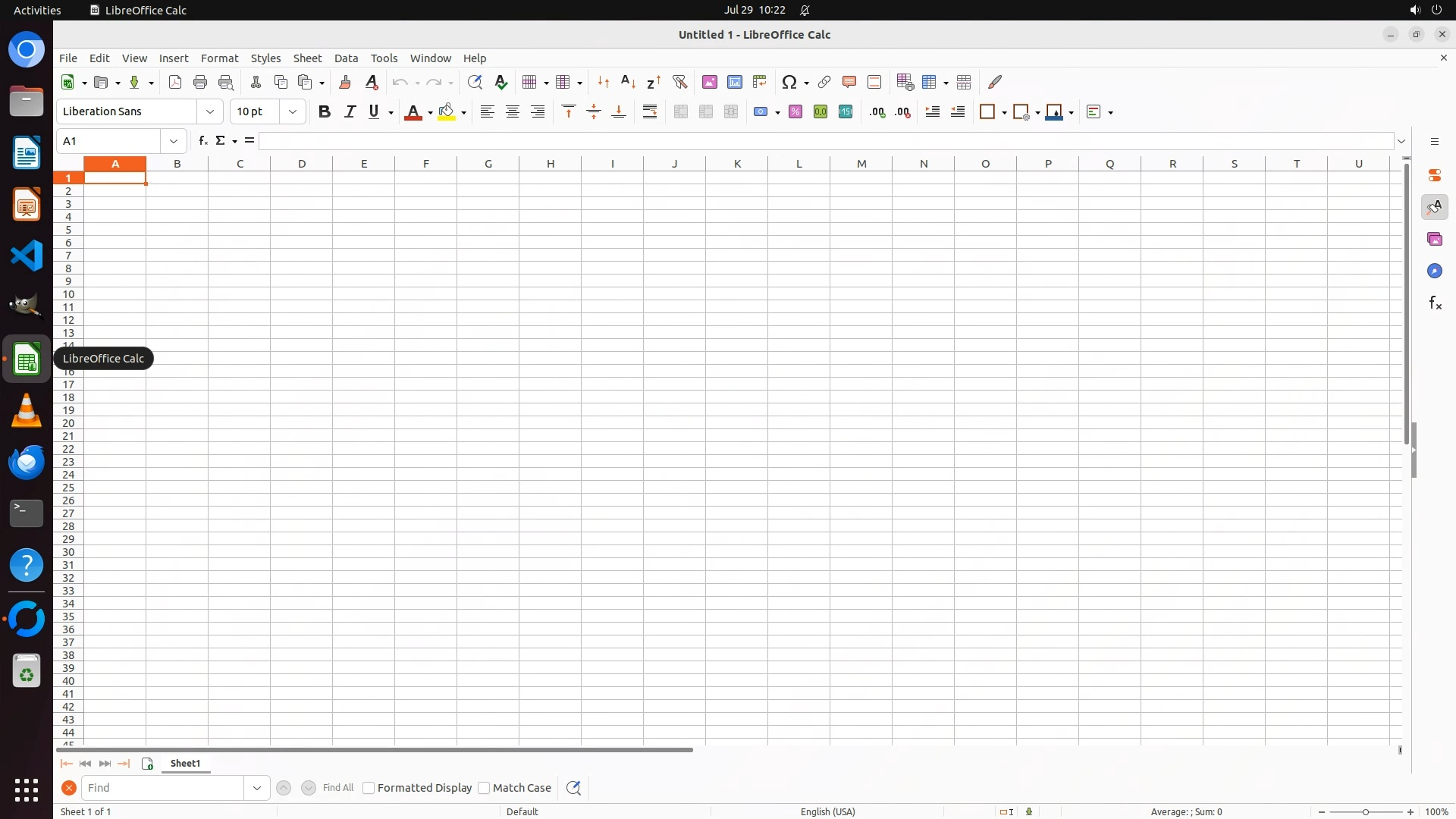Screen dimensions: 1456x819
Task: Enable the Match Case checkbox
Action: click(484, 788)
